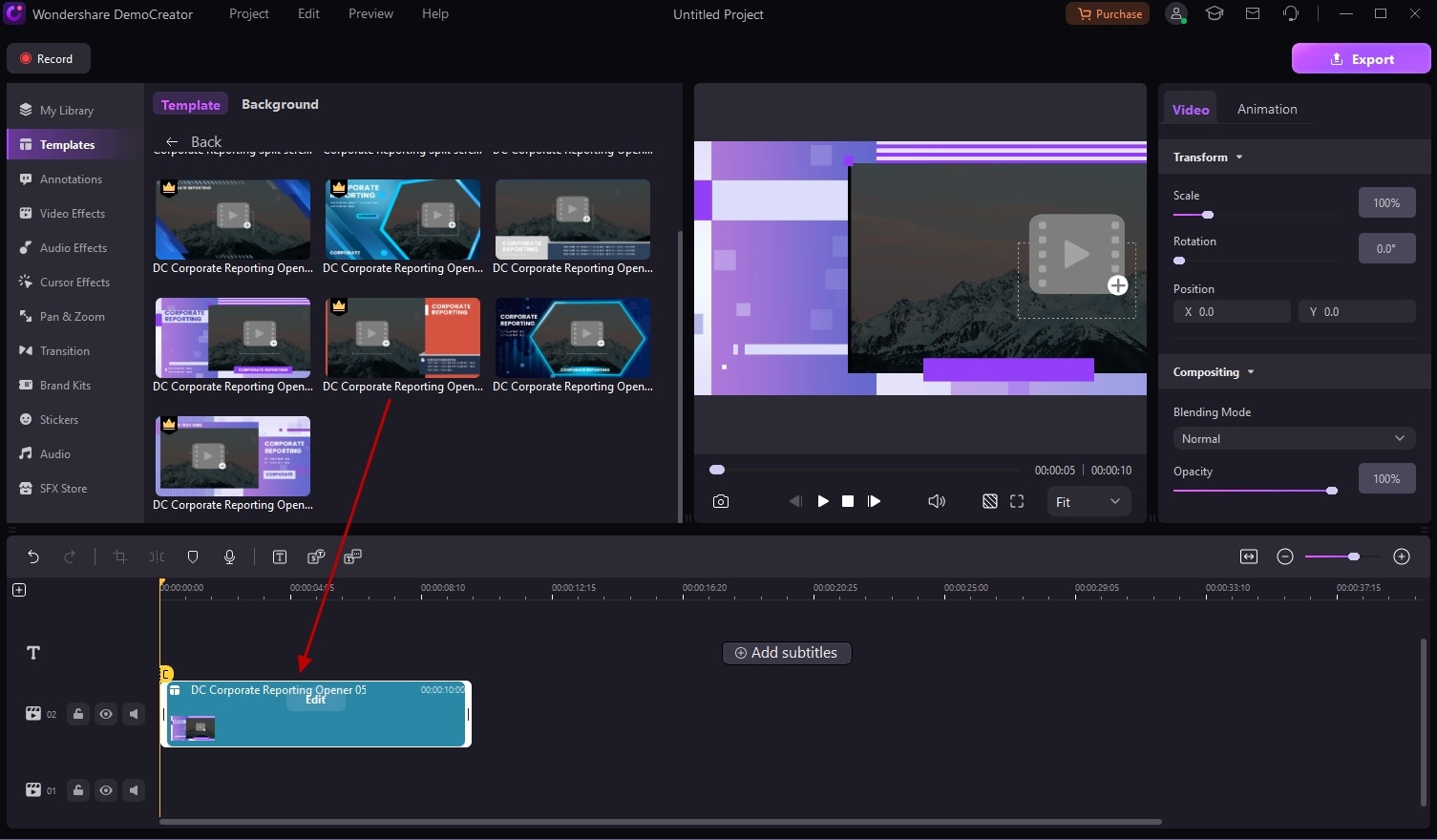Hide track 02 with eye icon
The image size is (1437, 840).
106,714
